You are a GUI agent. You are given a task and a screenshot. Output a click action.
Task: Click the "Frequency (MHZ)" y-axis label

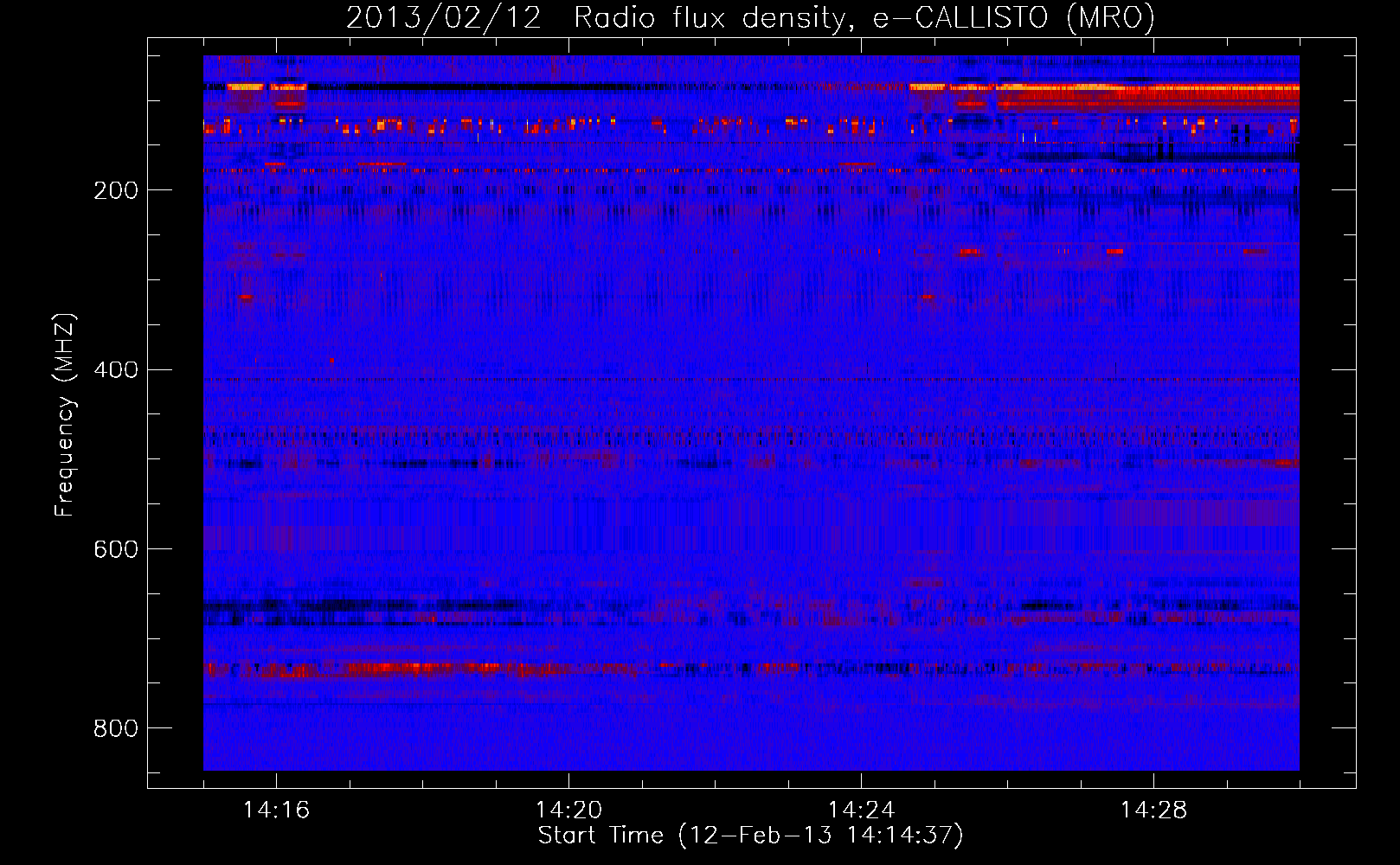coord(65,415)
